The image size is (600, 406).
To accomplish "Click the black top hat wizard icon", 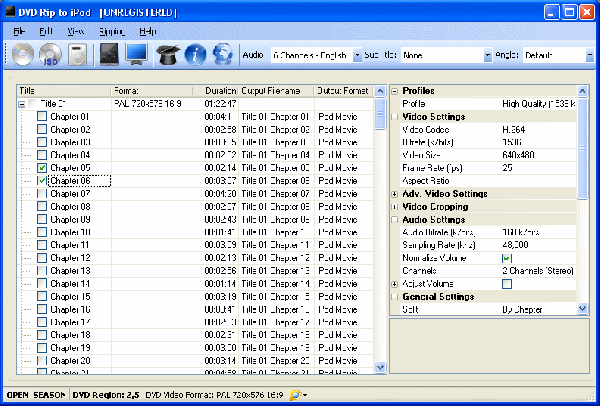I will pos(167,54).
